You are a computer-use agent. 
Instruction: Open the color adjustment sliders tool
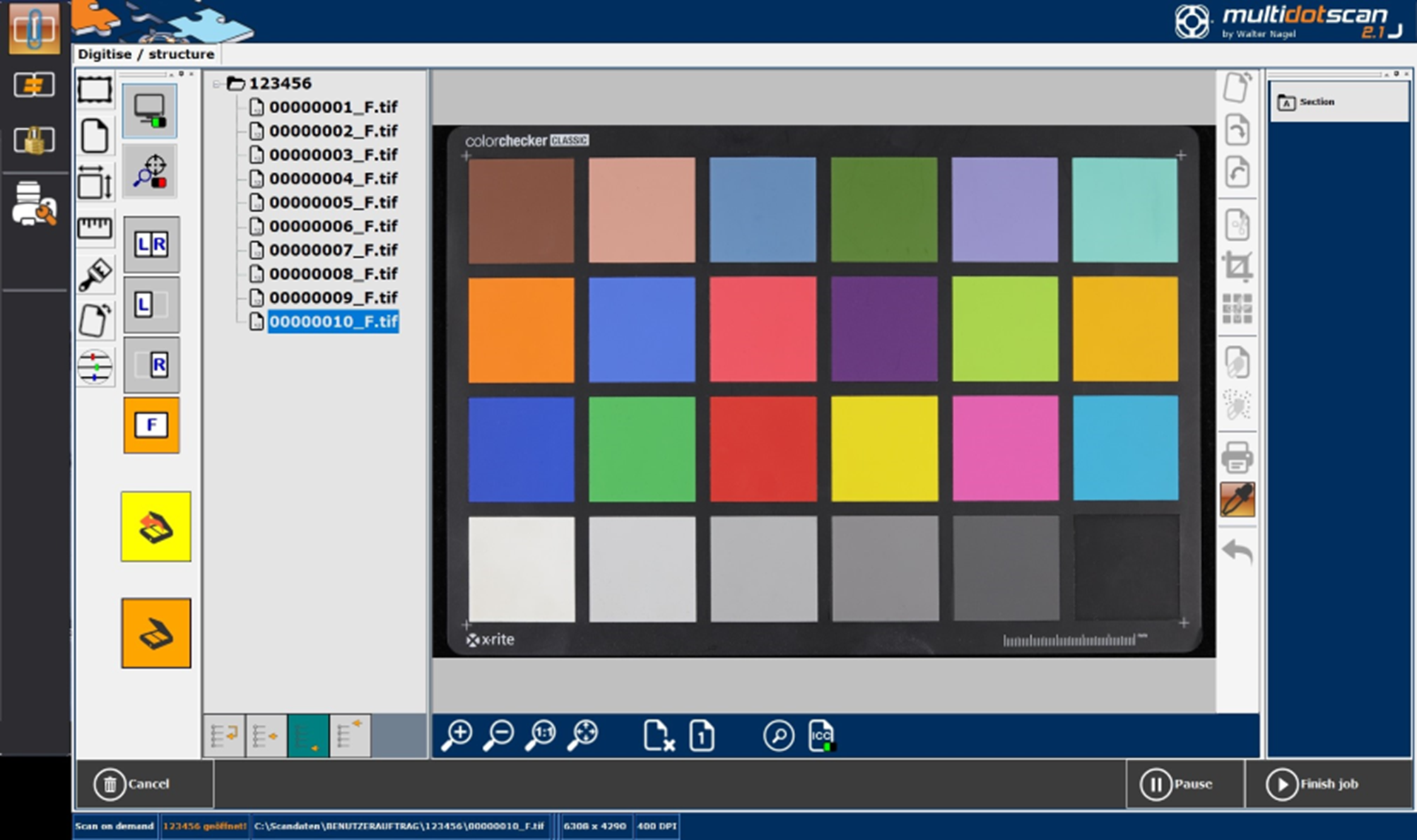(x=95, y=367)
